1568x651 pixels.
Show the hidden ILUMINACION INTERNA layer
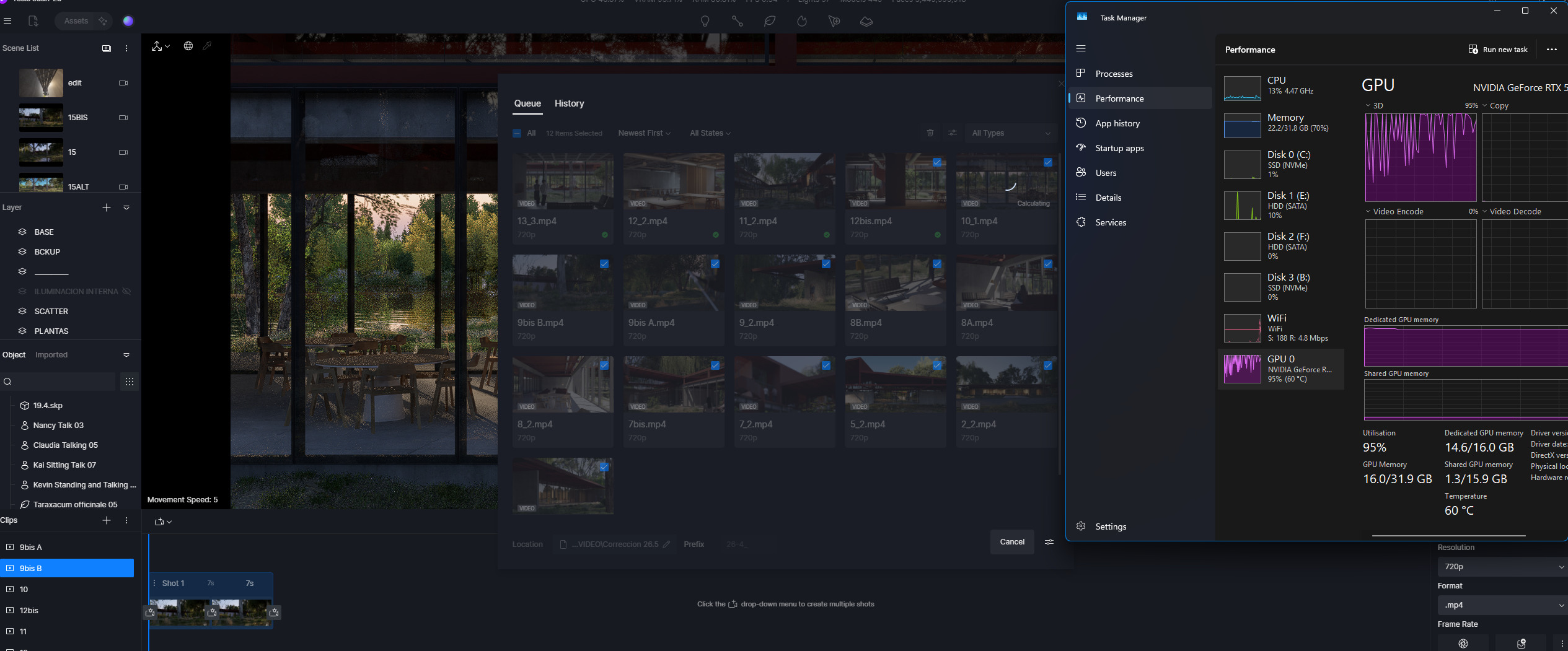[126, 291]
